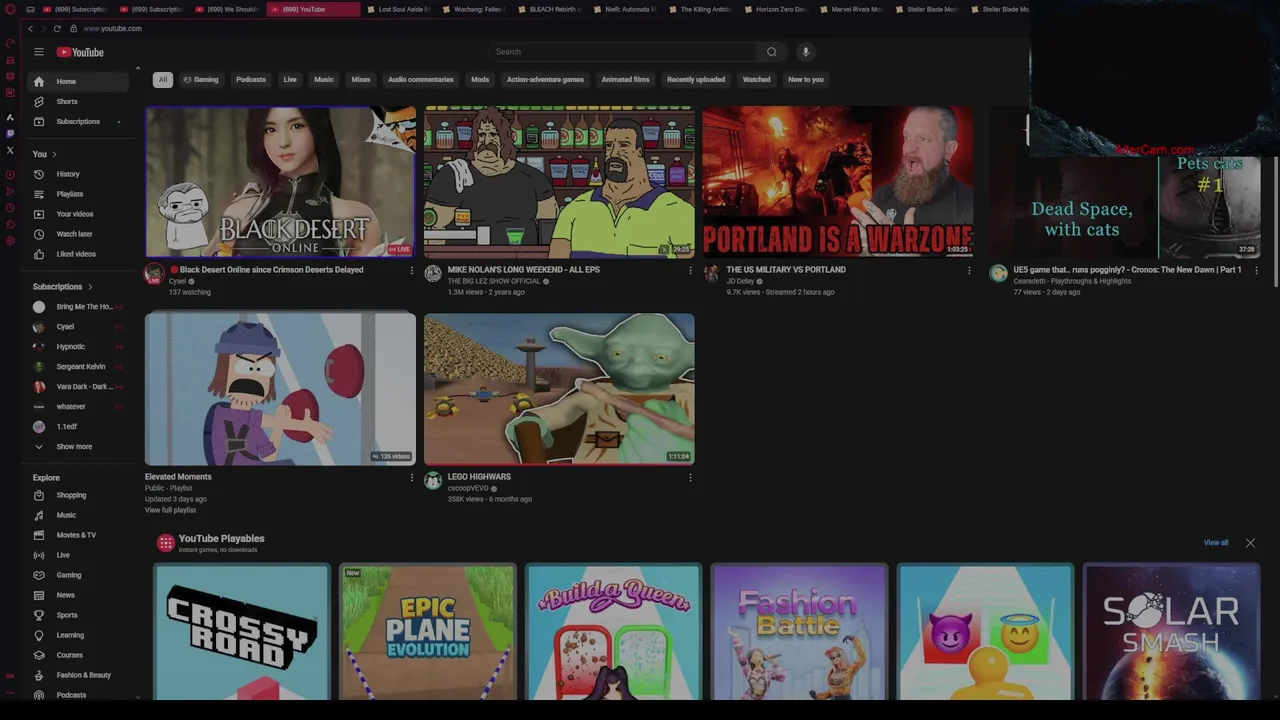Switch to Marvel Rivals Mod browser tab
The image size is (1280, 720).
point(852,9)
